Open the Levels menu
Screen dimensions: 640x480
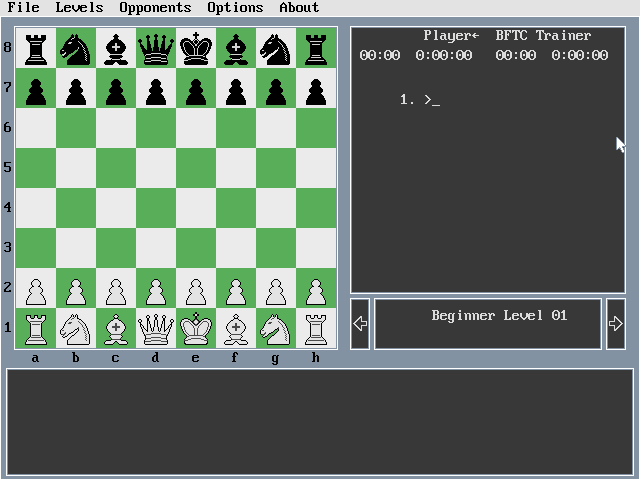[x=79, y=8]
